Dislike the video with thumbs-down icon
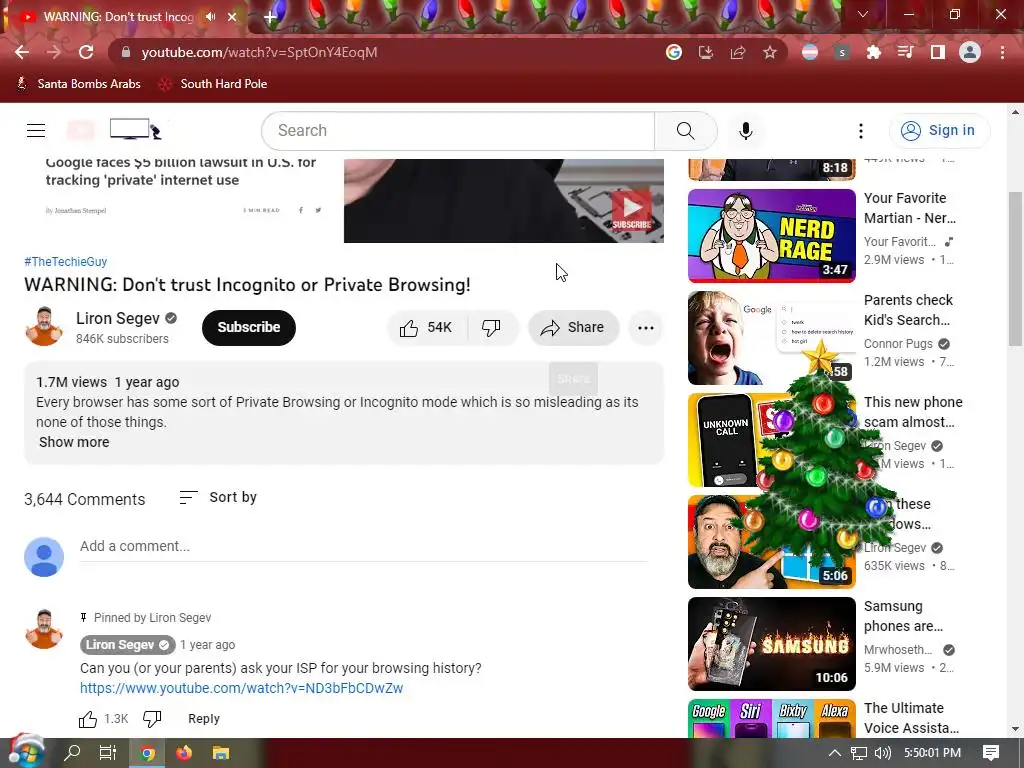 pos(492,327)
